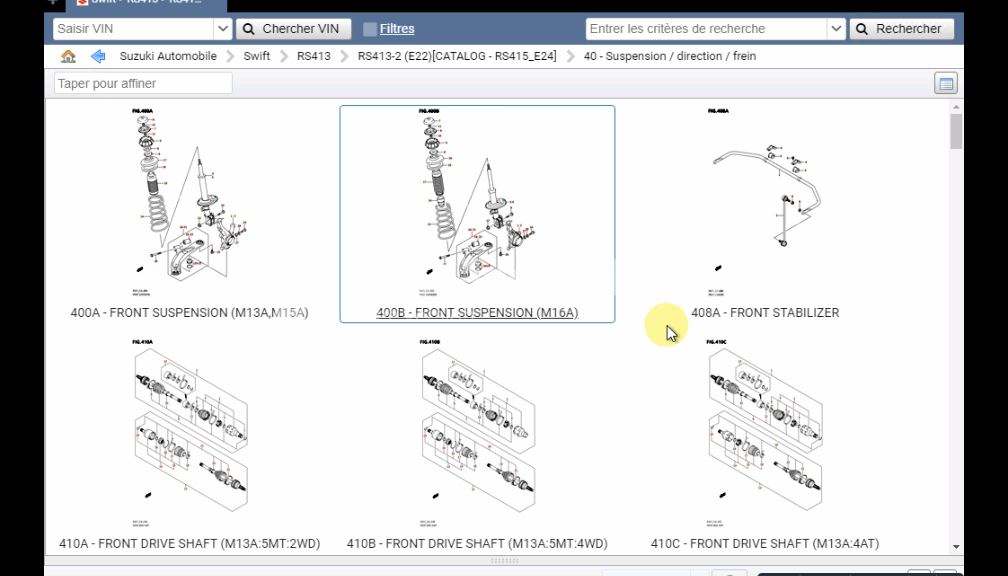Image resolution: width=1008 pixels, height=576 pixels.
Task: Focus the Saisir VIN input field
Action: pos(134,29)
